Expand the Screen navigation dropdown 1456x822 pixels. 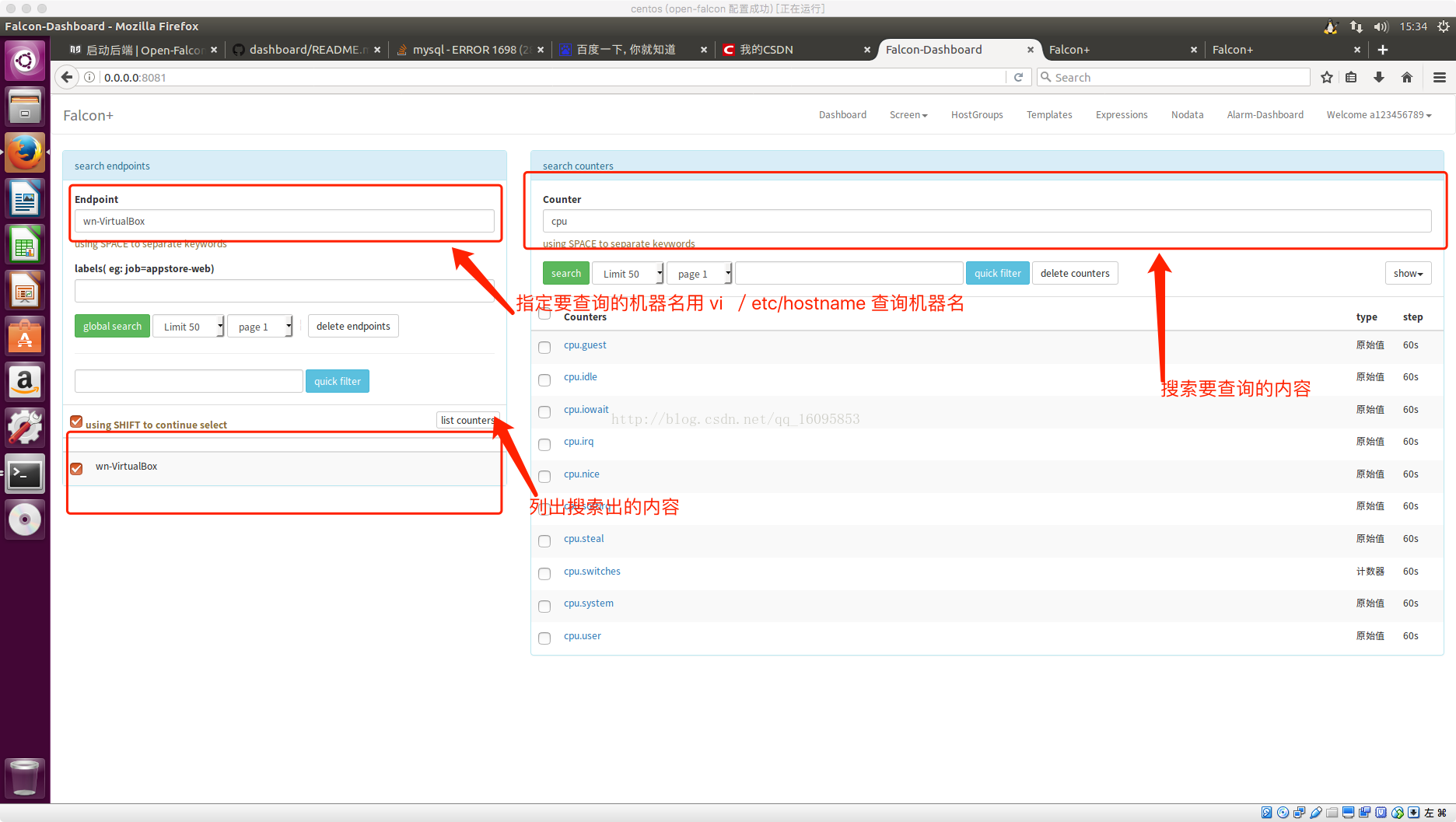tap(908, 114)
